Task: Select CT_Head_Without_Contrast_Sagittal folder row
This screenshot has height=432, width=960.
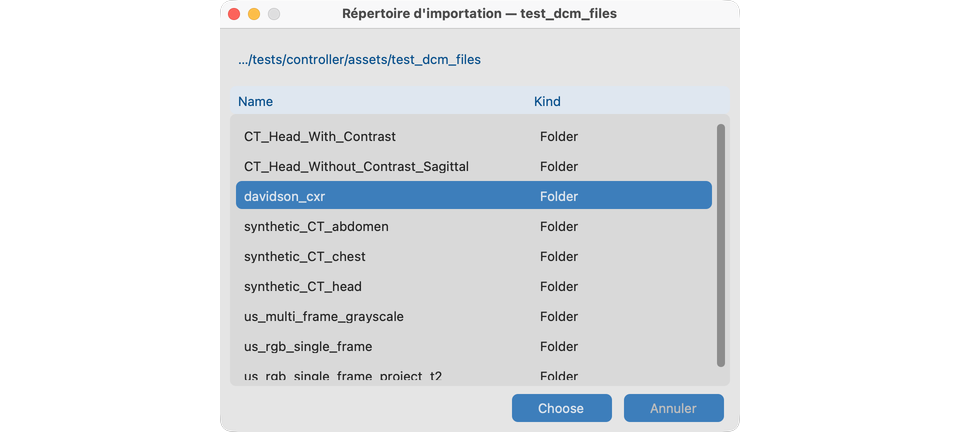Action: coord(473,166)
